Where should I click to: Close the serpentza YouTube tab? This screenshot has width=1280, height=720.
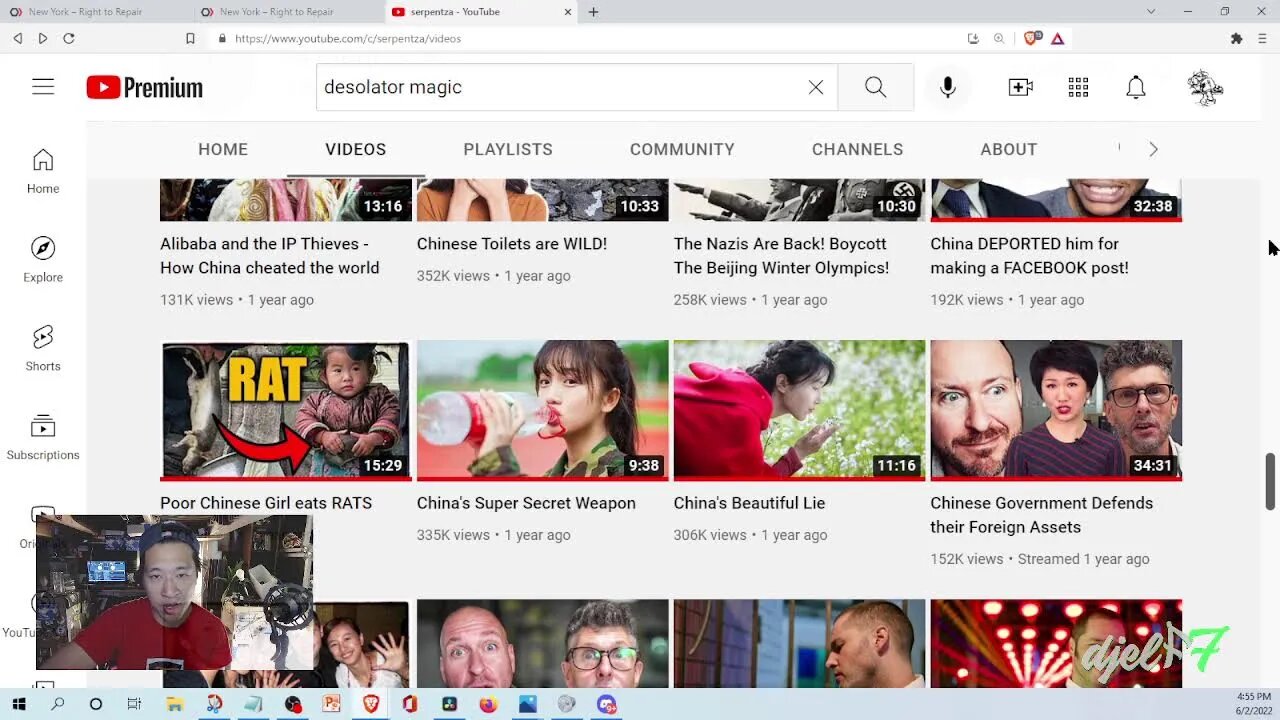[568, 12]
